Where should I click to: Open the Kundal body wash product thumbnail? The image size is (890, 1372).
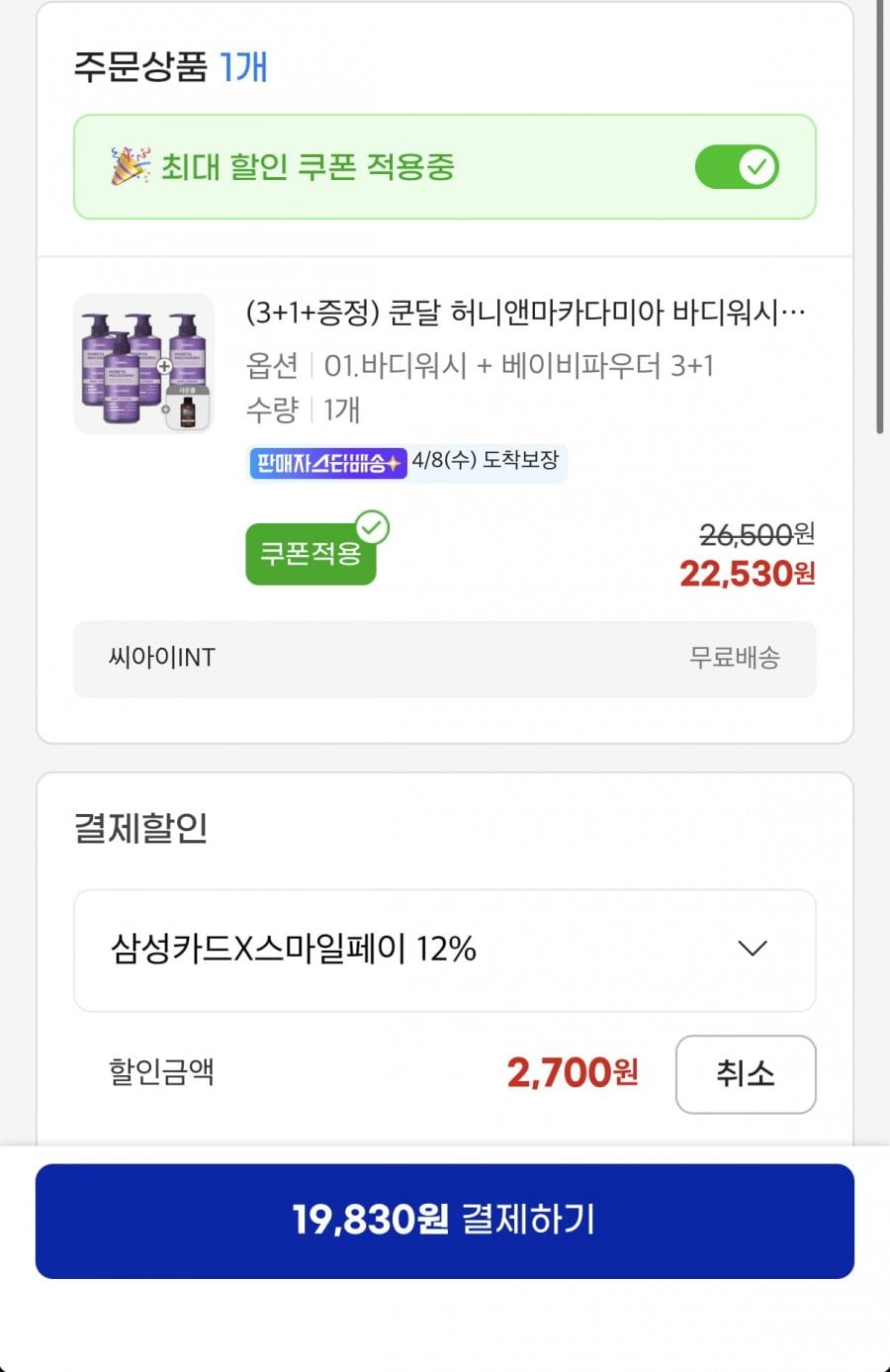click(144, 364)
